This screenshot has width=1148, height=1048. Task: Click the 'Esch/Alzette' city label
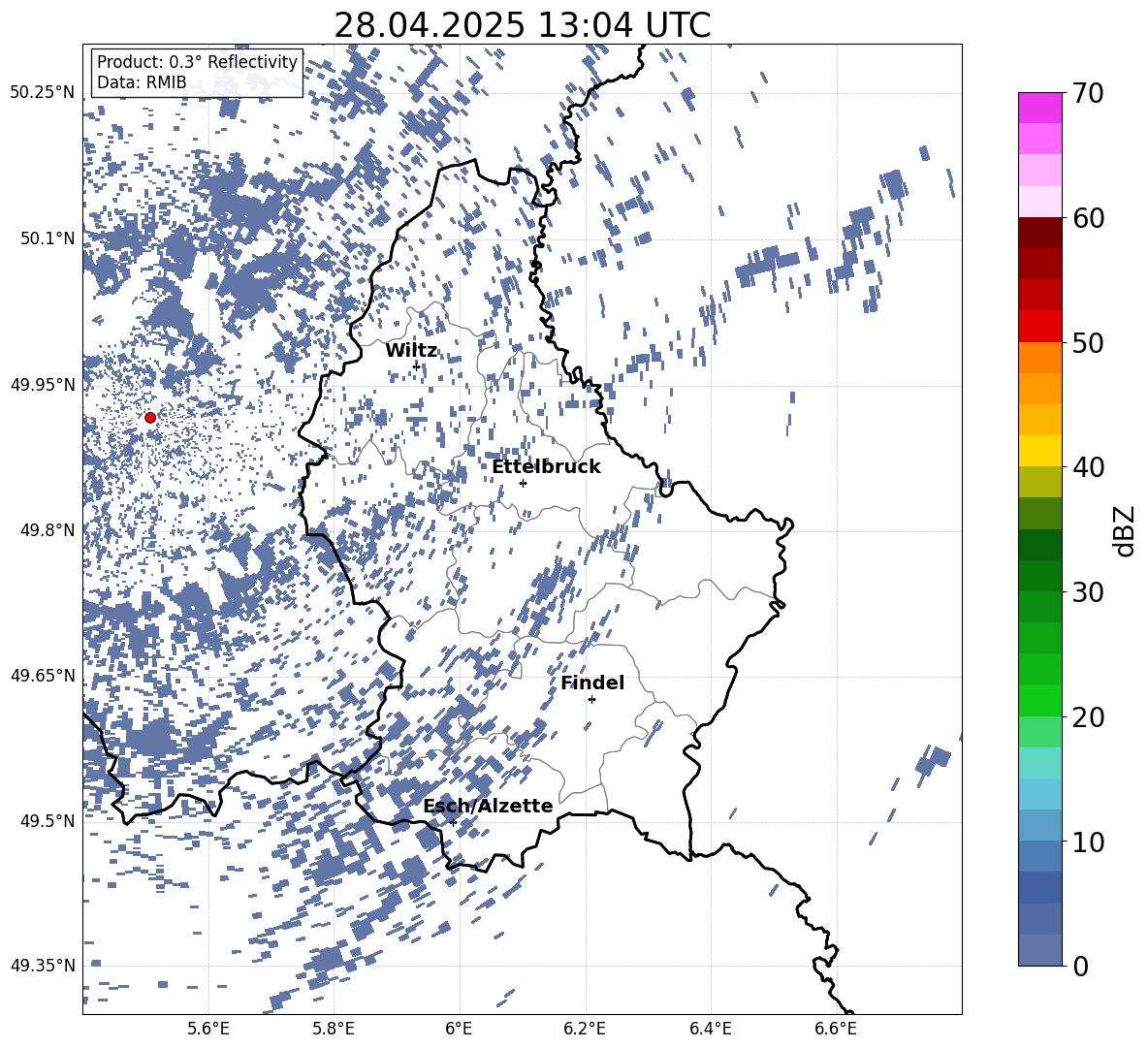(488, 807)
